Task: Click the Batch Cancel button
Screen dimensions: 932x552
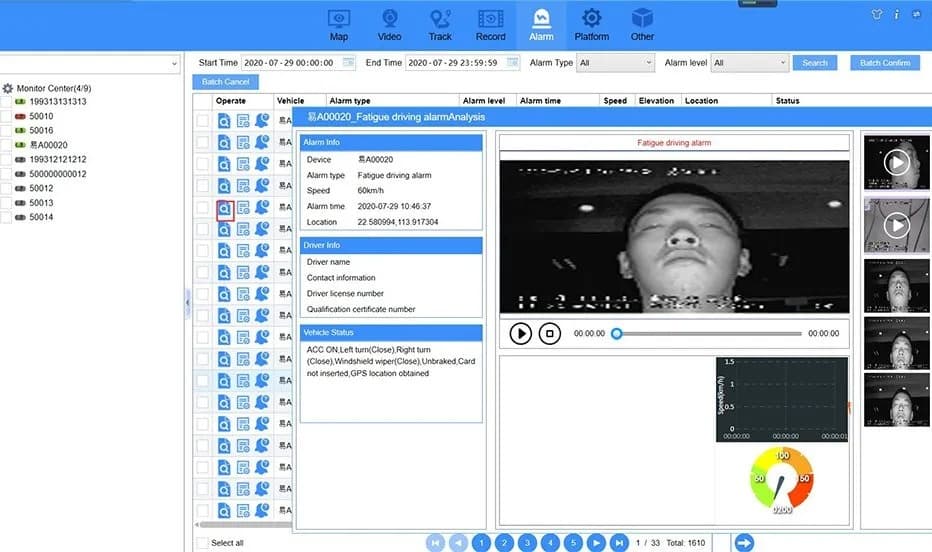Action: click(x=226, y=82)
